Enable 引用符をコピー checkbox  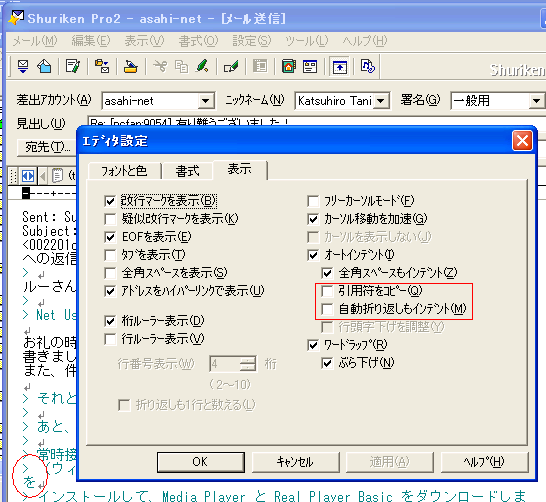coord(327,291)
